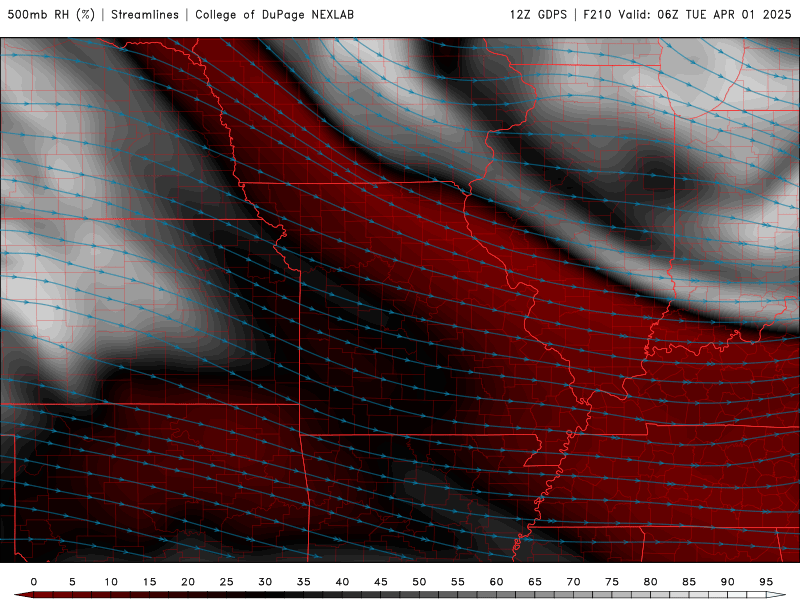This screenshot has height=600, width=800.
Task: Click the "55" label on the color scale
Action: pyautogui.click(x=458, y=582)
